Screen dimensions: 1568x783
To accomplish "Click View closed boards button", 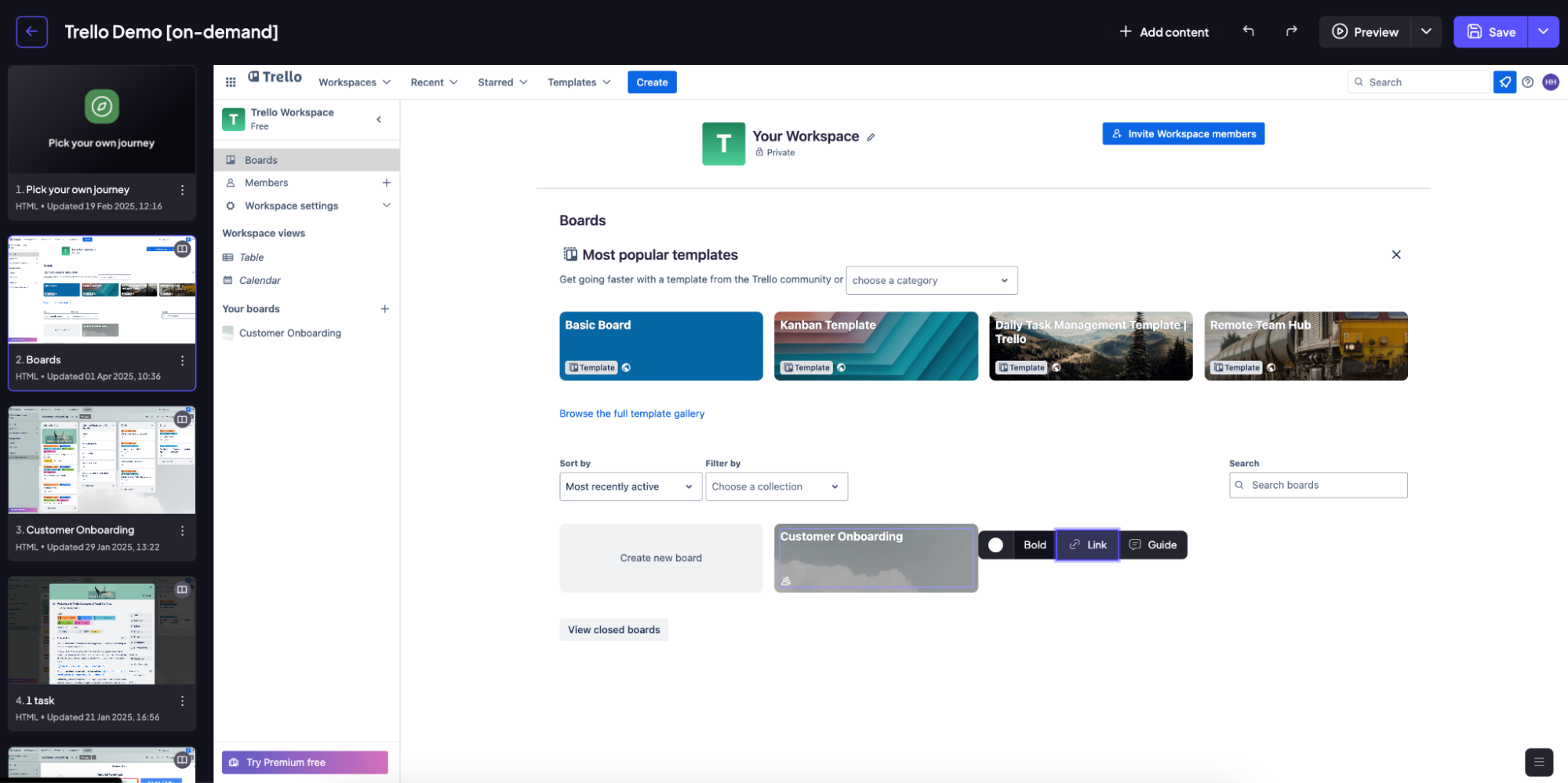I will 613,629.
